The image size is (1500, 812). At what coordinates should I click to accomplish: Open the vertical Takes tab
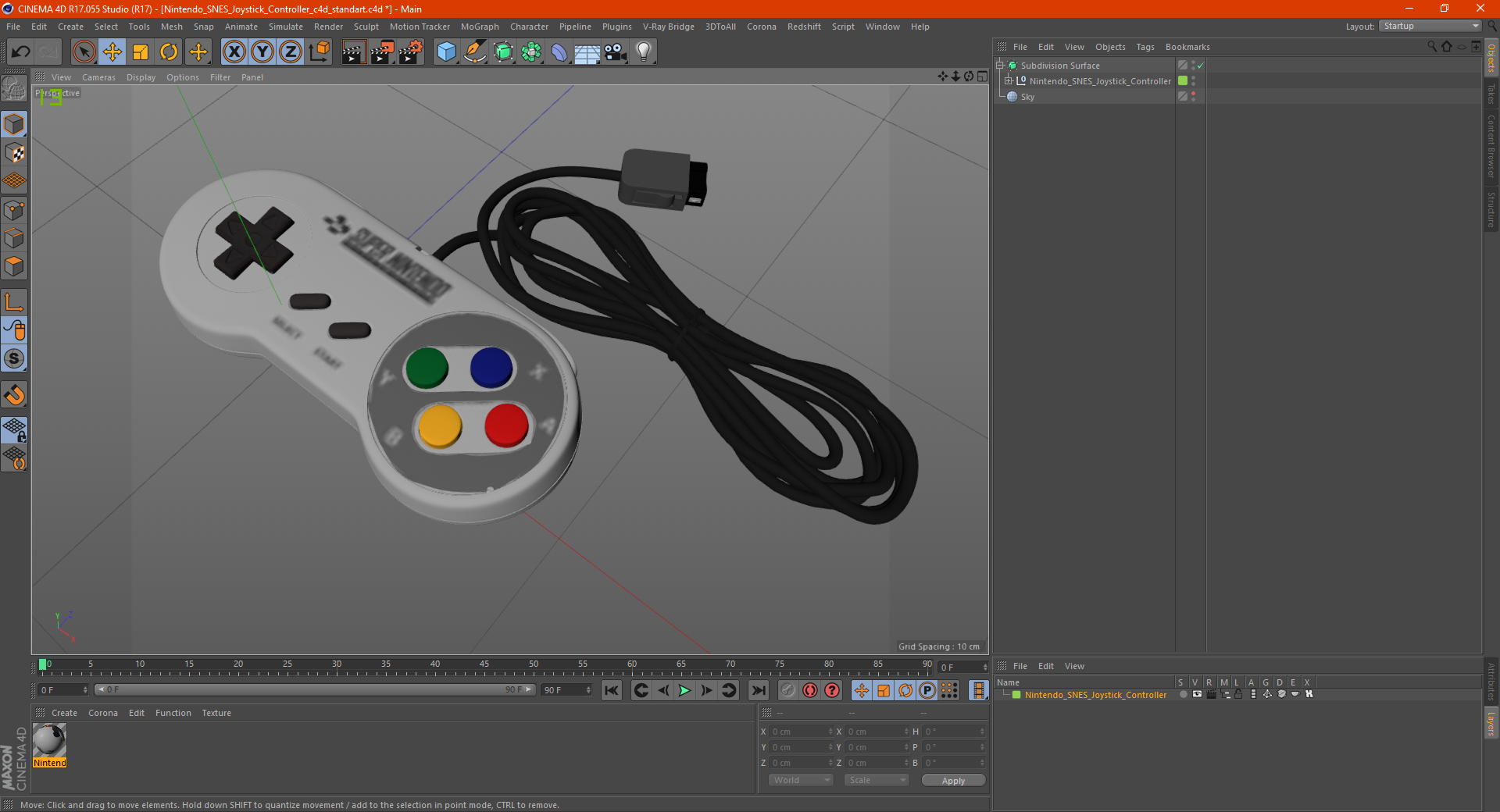pos(1491,94)
